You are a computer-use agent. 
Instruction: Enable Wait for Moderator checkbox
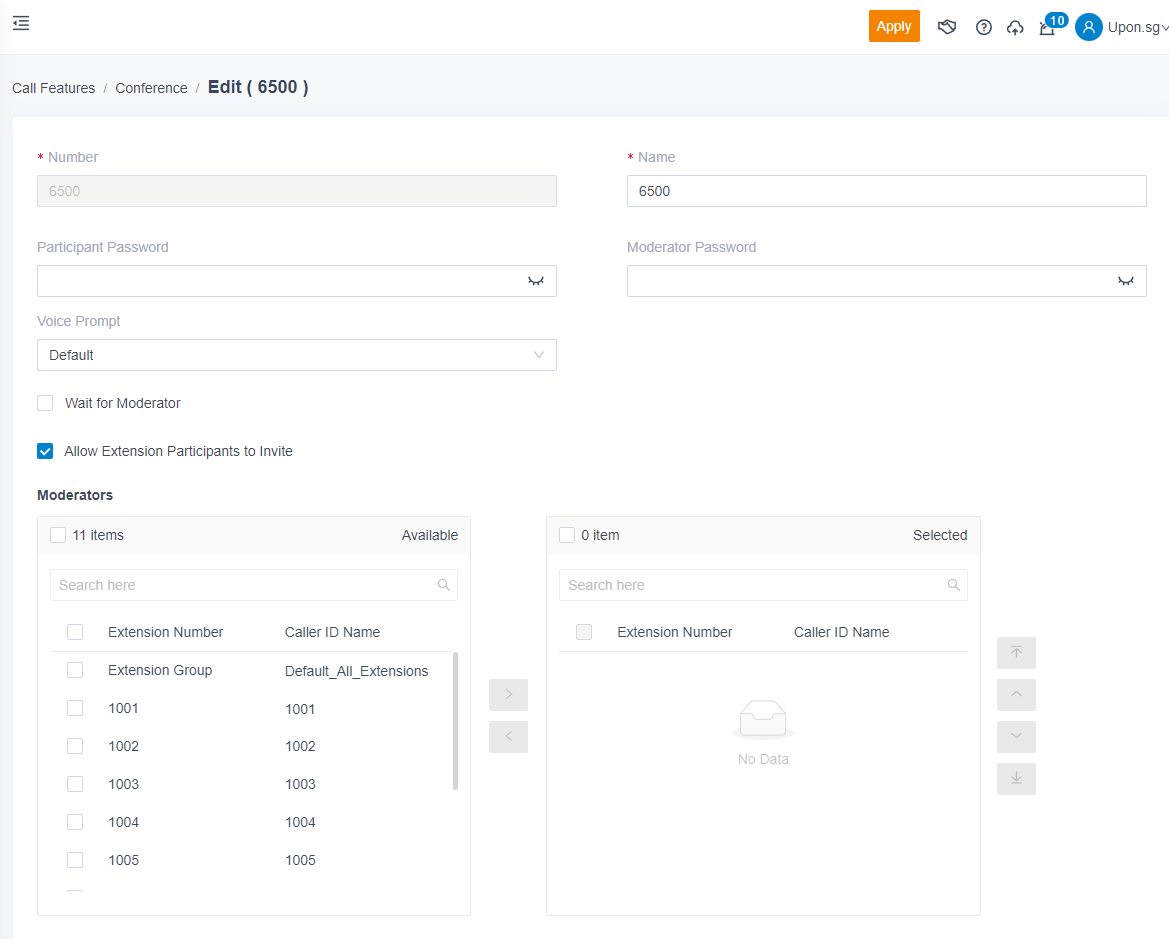tap(45, 403)
